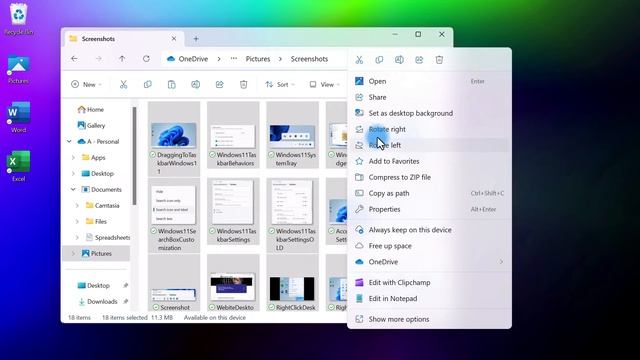Collapse the A - Personal tree node
This screenshot has height=360, width=640.
69,142
